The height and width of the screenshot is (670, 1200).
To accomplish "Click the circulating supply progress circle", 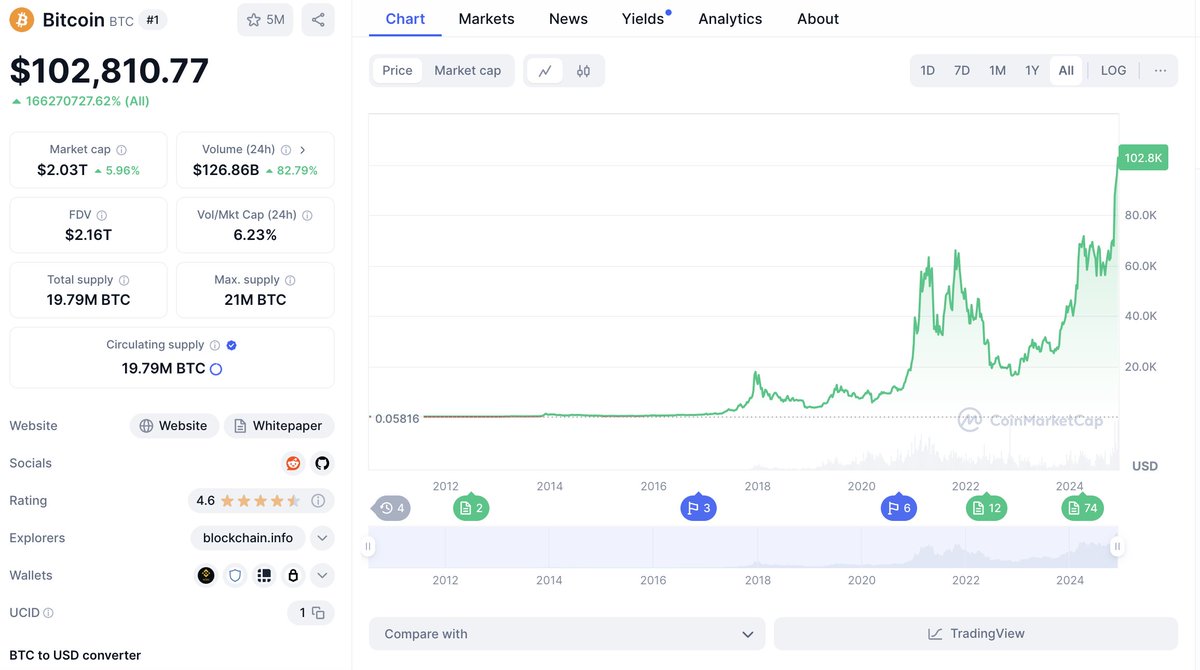I will [x=216, y=369].
